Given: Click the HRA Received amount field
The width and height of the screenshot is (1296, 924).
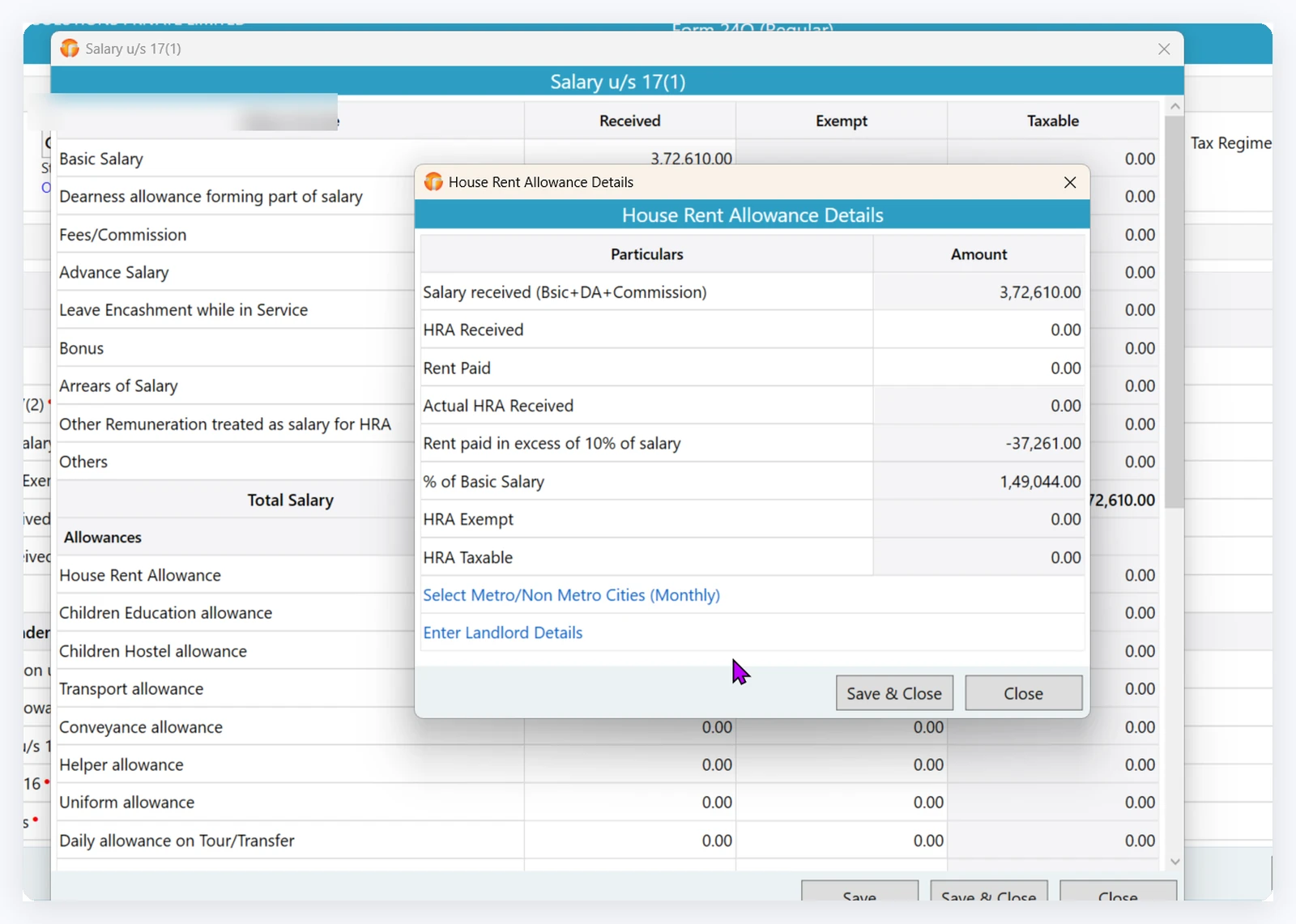Looking at the screenshot, I should pyautogui.click(x=978, y=330).
